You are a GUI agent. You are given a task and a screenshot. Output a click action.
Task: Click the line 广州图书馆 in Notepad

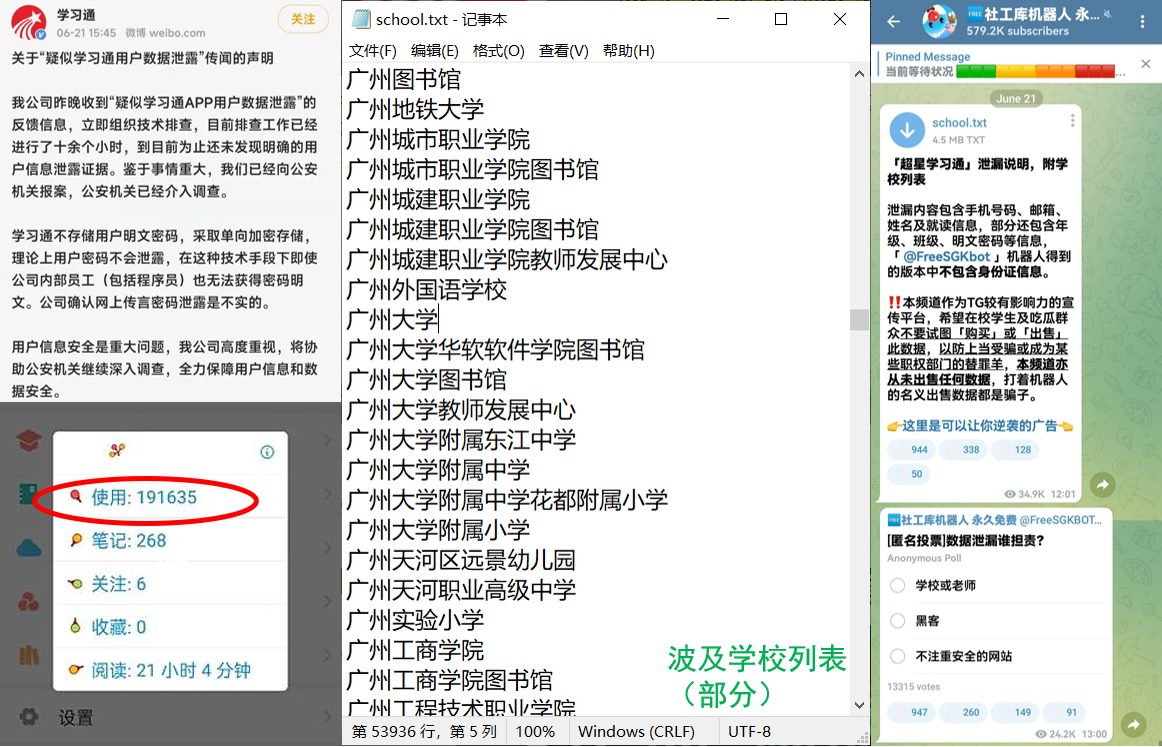click(404, 79)
